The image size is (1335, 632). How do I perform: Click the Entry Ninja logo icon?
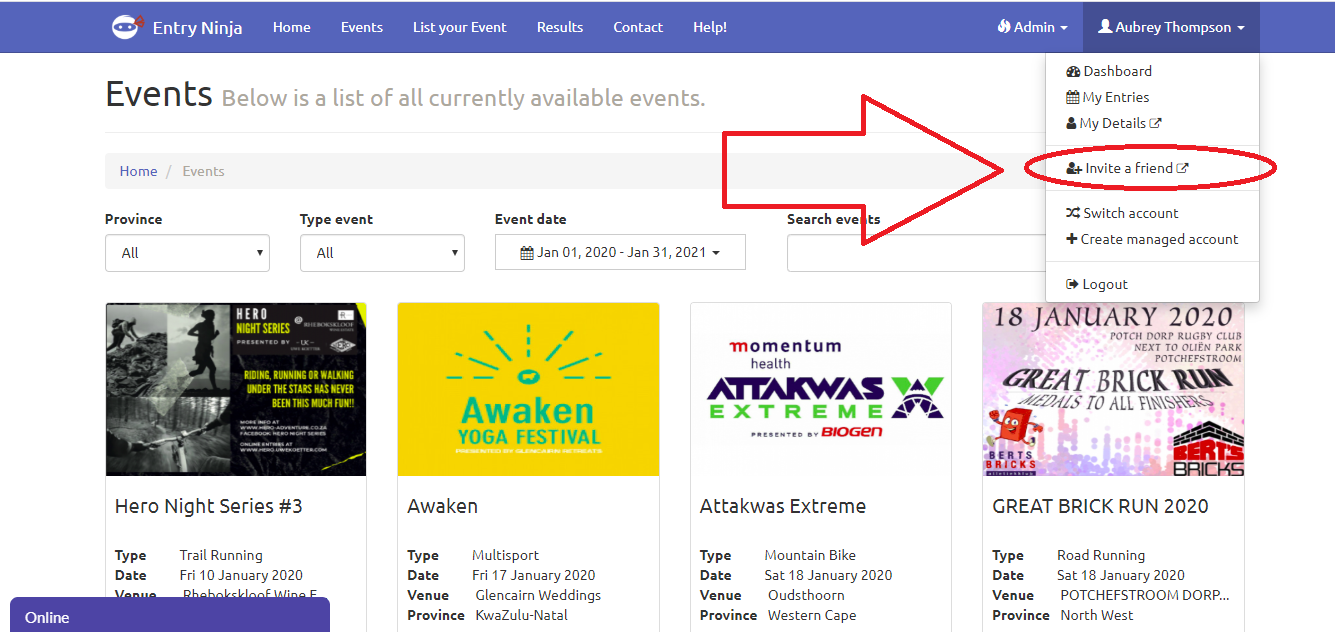(x=127, y=27)
